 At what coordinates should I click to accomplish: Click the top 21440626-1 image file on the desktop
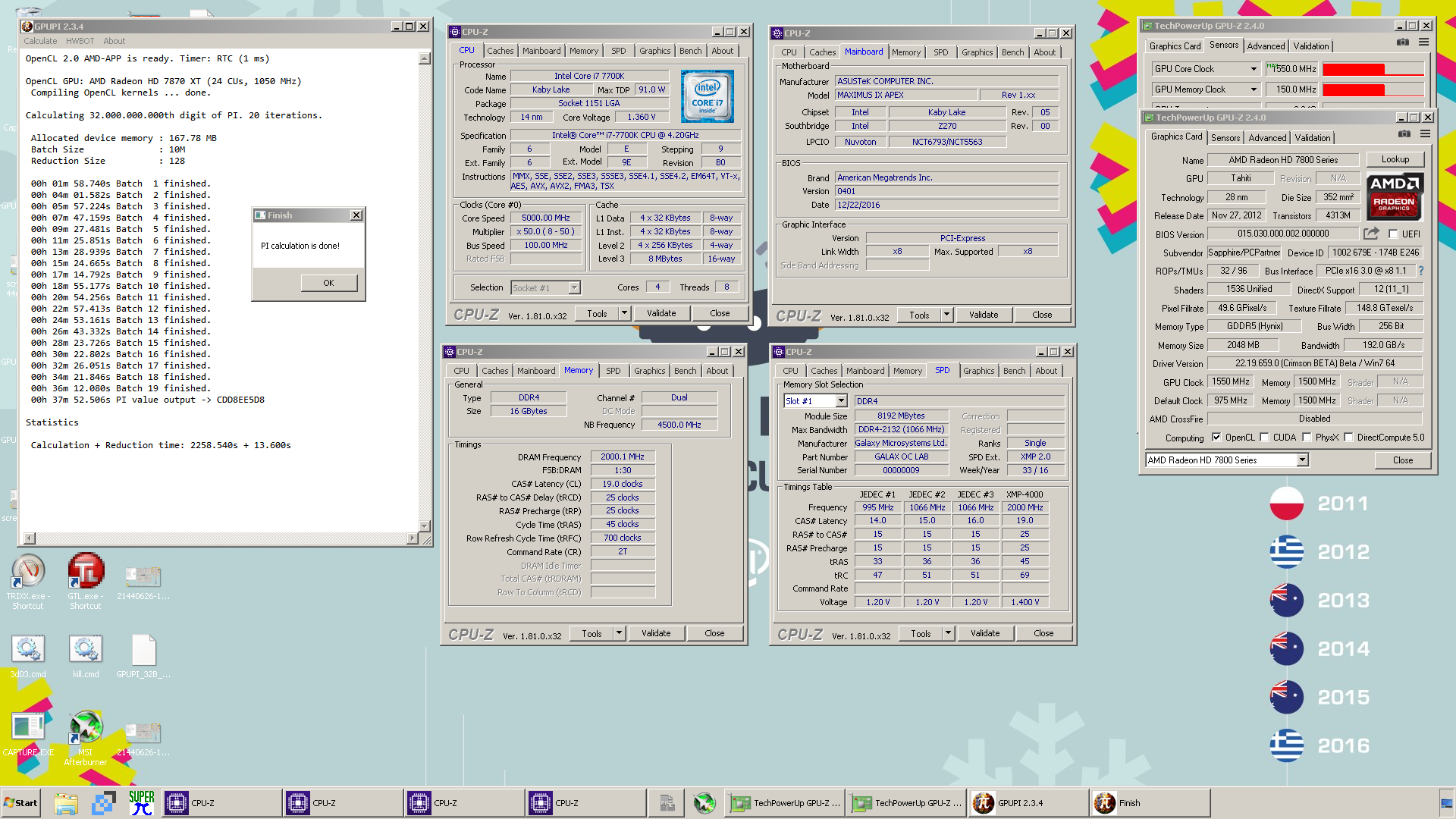[x=143, y=583]
